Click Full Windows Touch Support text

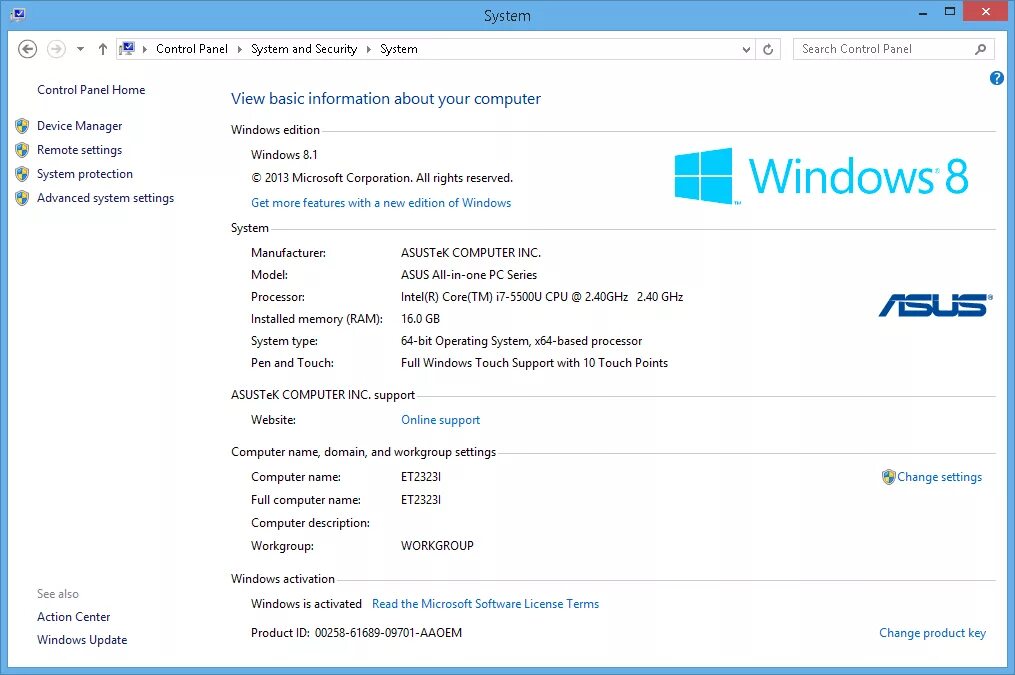[534, 363]
